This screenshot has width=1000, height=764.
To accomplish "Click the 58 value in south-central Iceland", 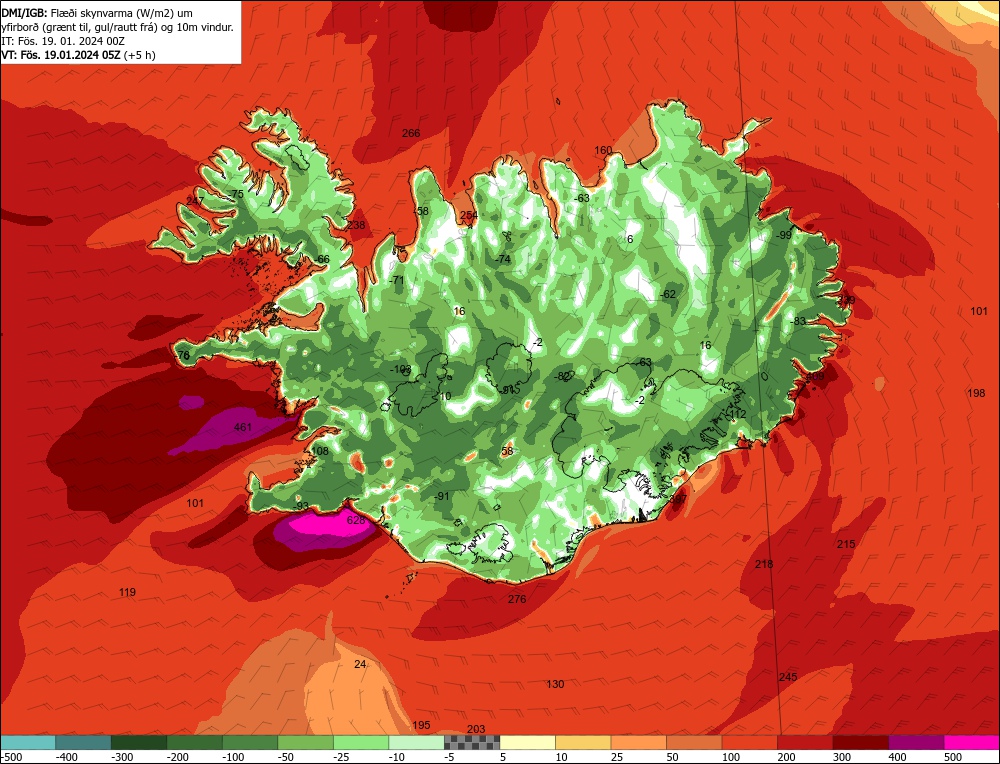I will click(507, 451).
